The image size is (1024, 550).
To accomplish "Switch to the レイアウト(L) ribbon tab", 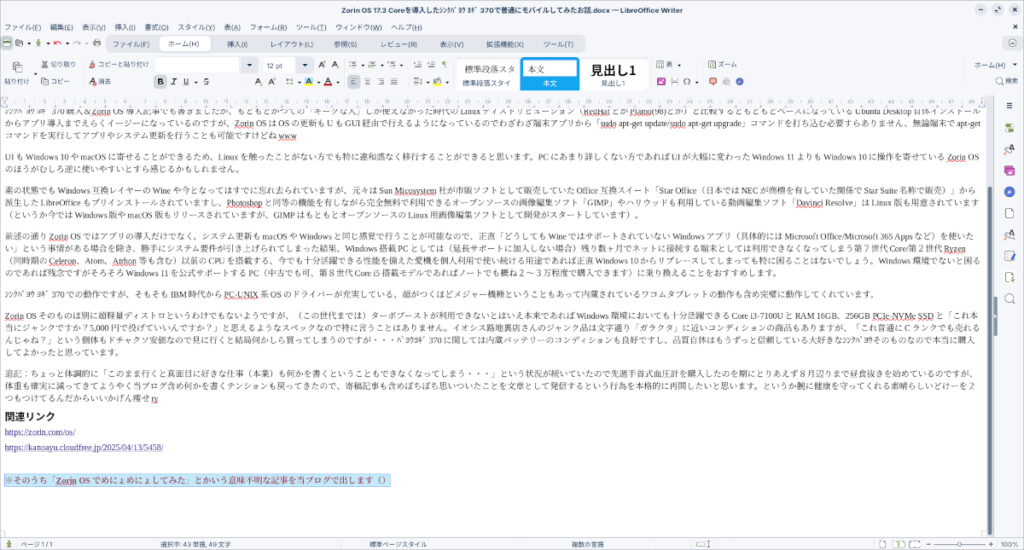I will (x=292, y=44).
